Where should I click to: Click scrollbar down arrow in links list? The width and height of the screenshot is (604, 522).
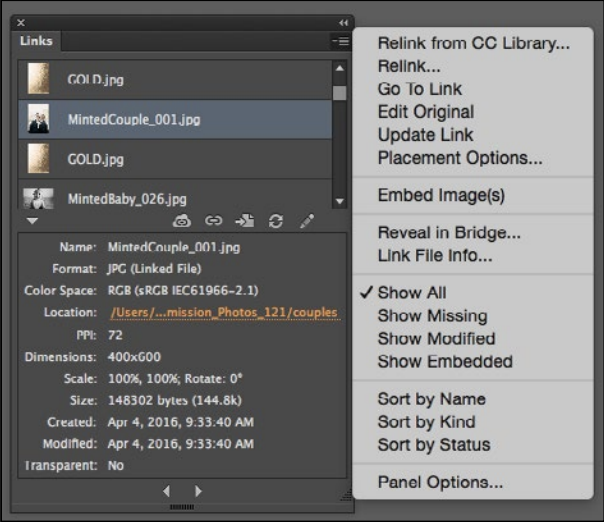[340, 201]
